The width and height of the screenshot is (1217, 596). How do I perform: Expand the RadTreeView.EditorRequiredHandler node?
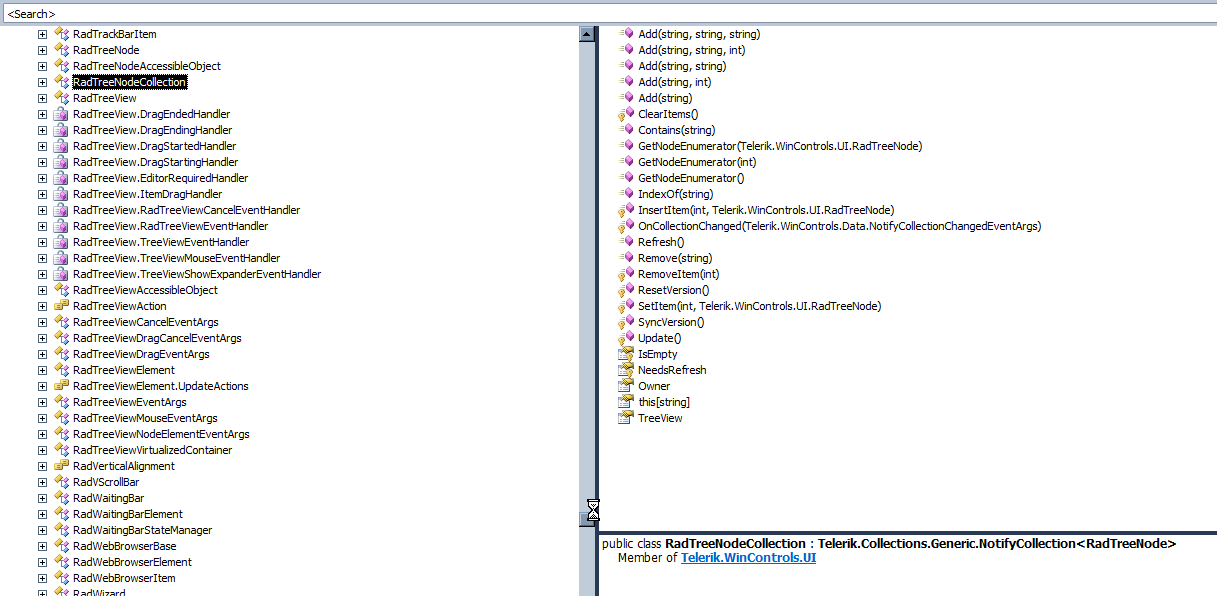coord(42,178)
